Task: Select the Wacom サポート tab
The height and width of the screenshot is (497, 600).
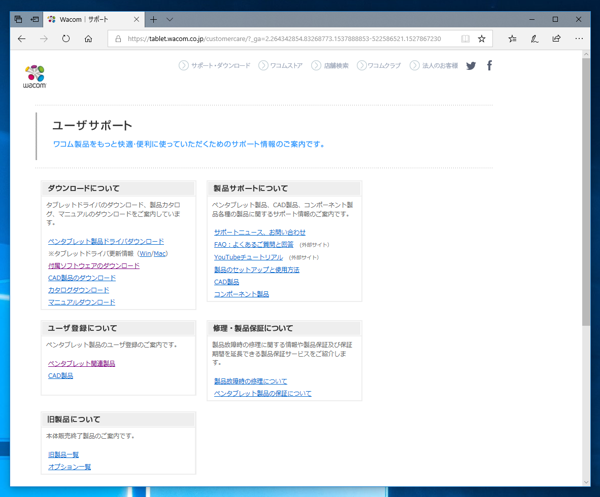Action: [x=94, y=19]
